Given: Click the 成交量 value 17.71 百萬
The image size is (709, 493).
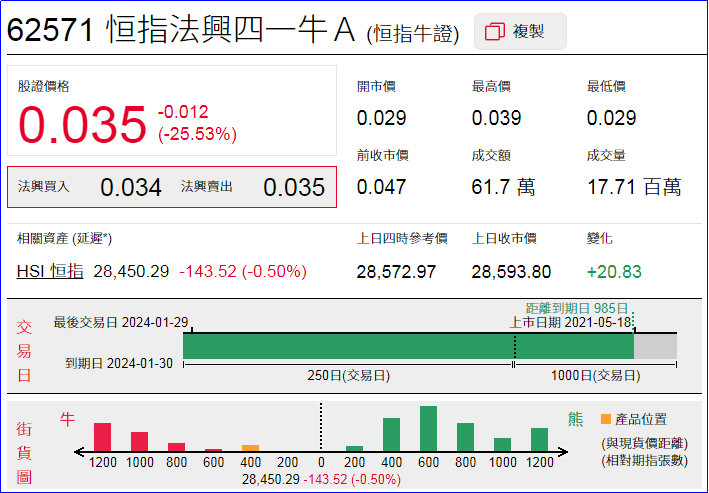Looking at the screenshot, I should point(634,187).
